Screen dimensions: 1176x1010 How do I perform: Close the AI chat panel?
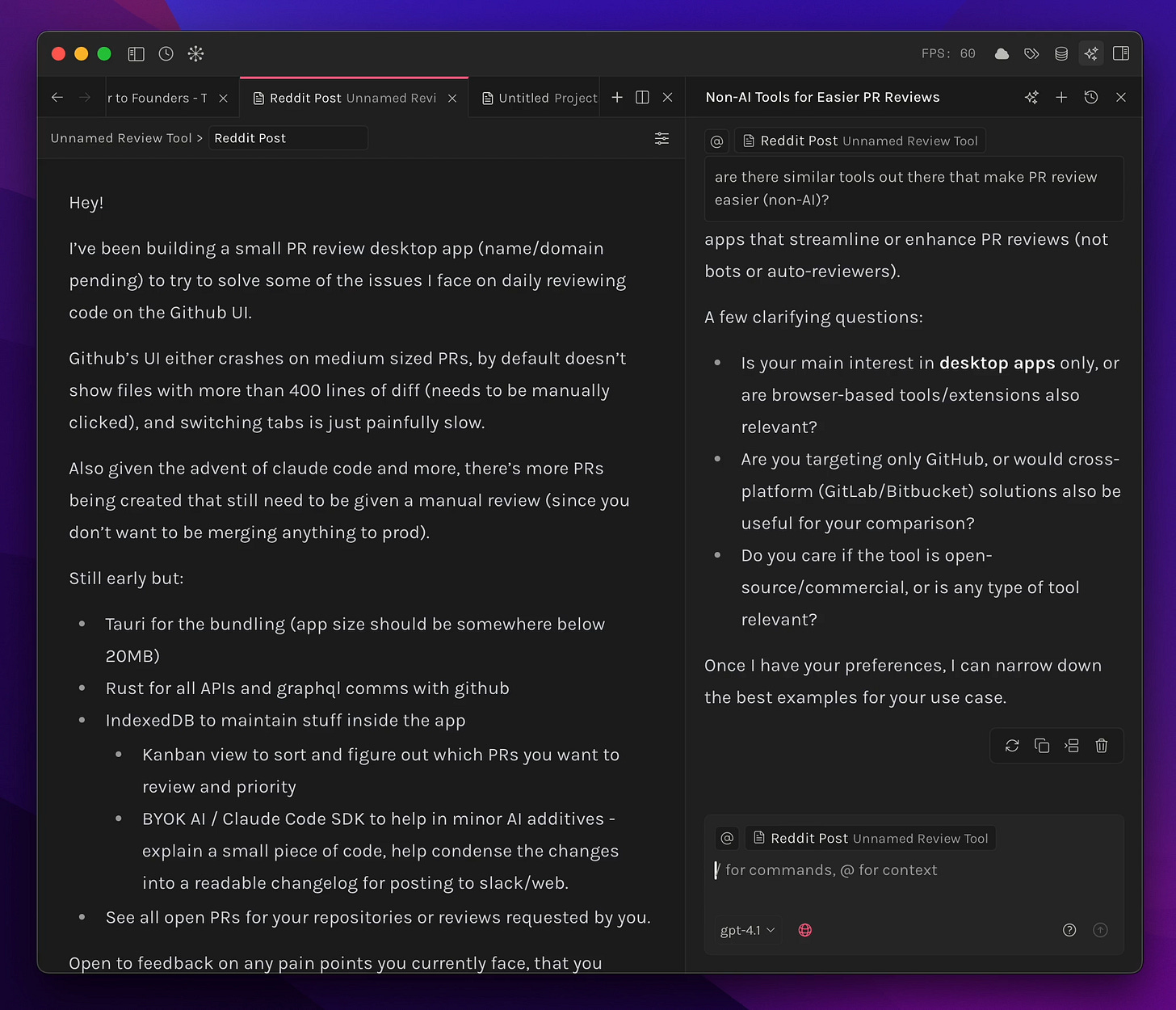pos(1121,98)
